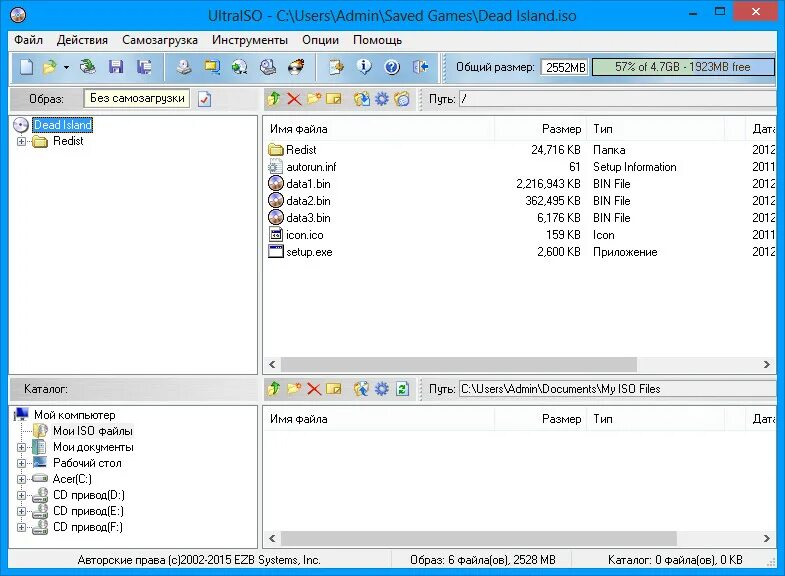Click the Convert image format icon
This screenshot has height=576, width=785.
(x=212, y=67)
